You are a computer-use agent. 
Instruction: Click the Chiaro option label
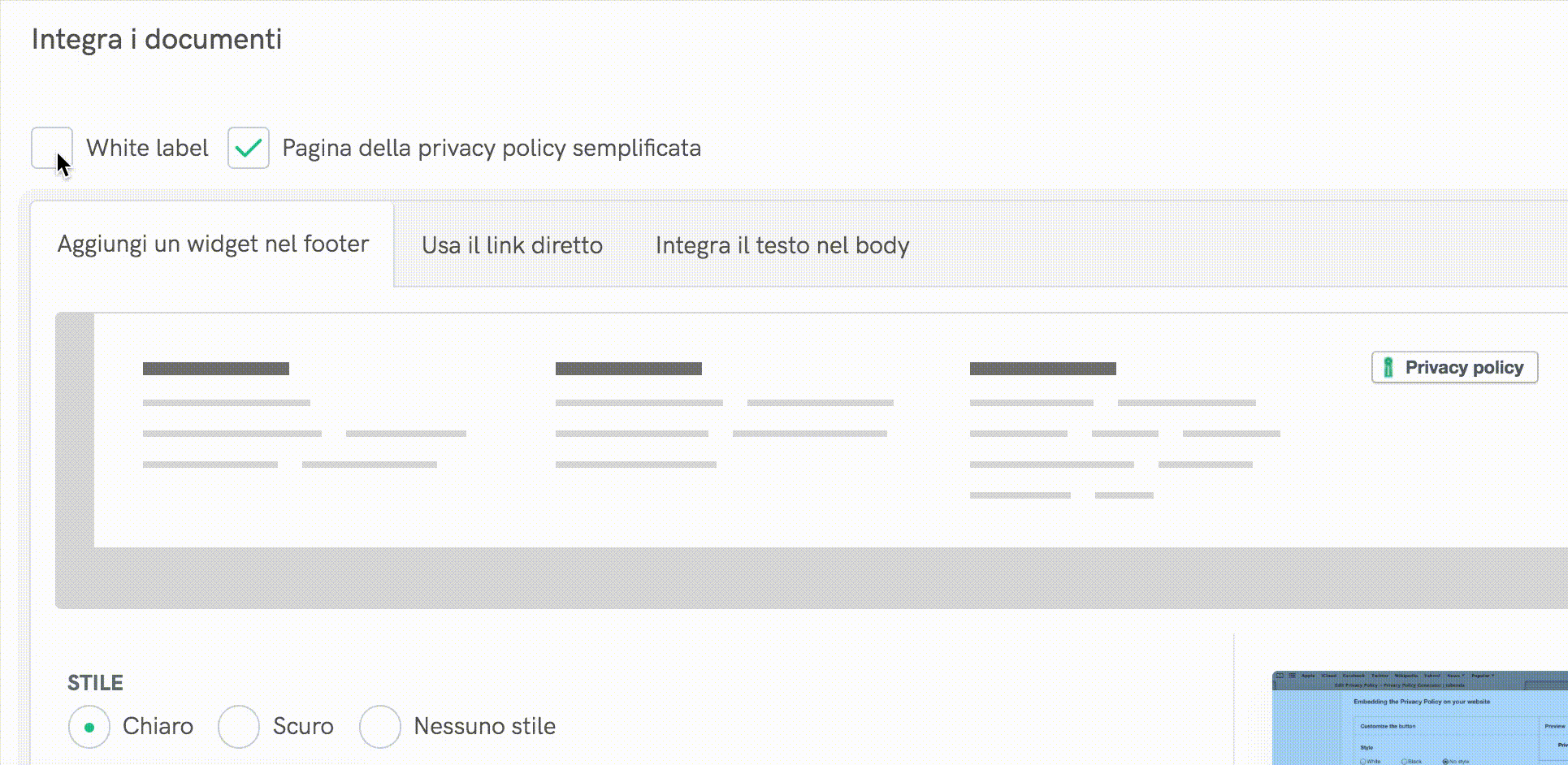158,726
